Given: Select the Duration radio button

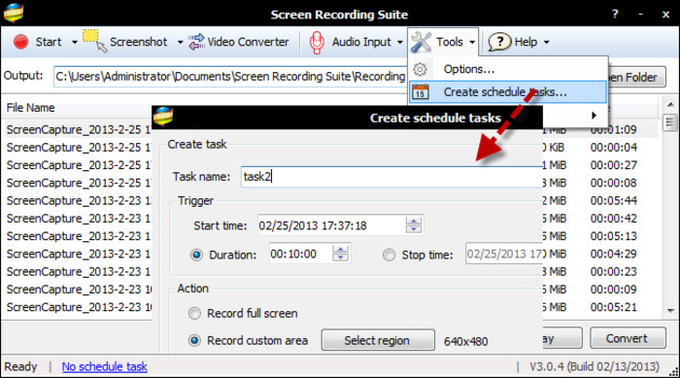Looking at the screenshot, I should (x=196, y=255).
